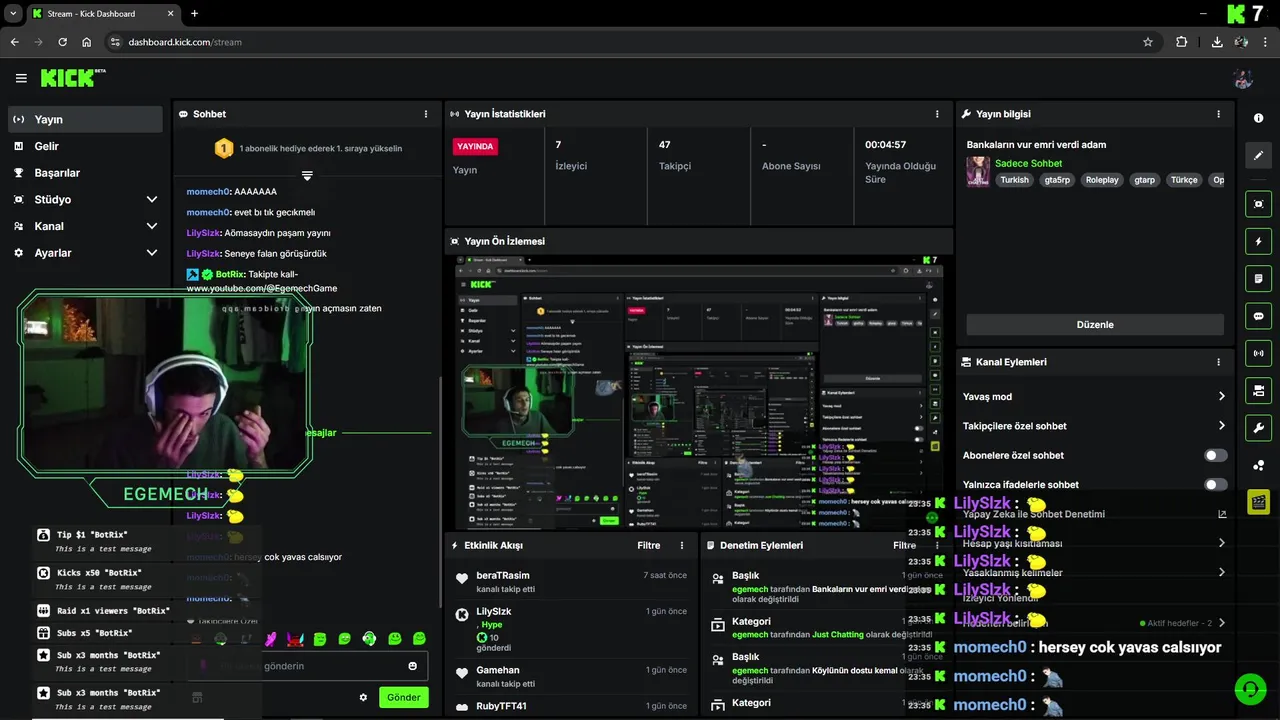
Task: Click beraTRasim in Etkinlik Akışı
Action: click(x=503, y=575)
